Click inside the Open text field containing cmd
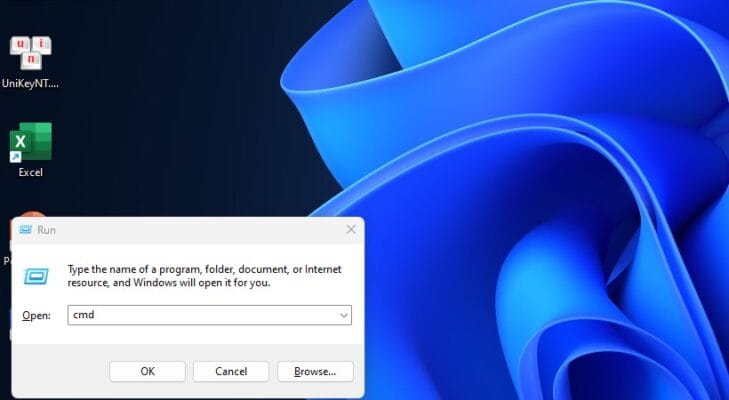Screen dimensions: 729x400 pyautogui.click(x=209, y=315)
